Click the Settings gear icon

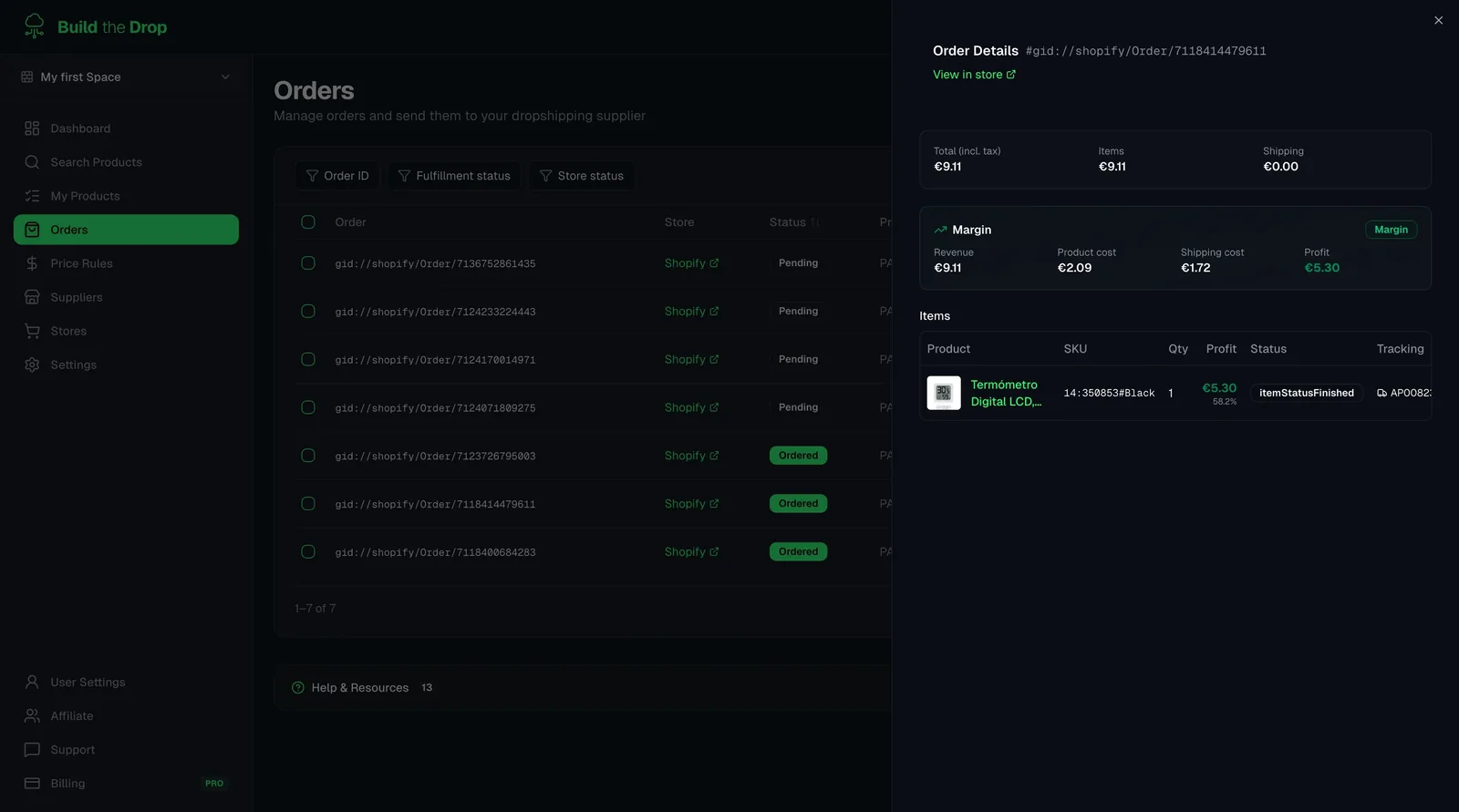(x=32, y=365)
